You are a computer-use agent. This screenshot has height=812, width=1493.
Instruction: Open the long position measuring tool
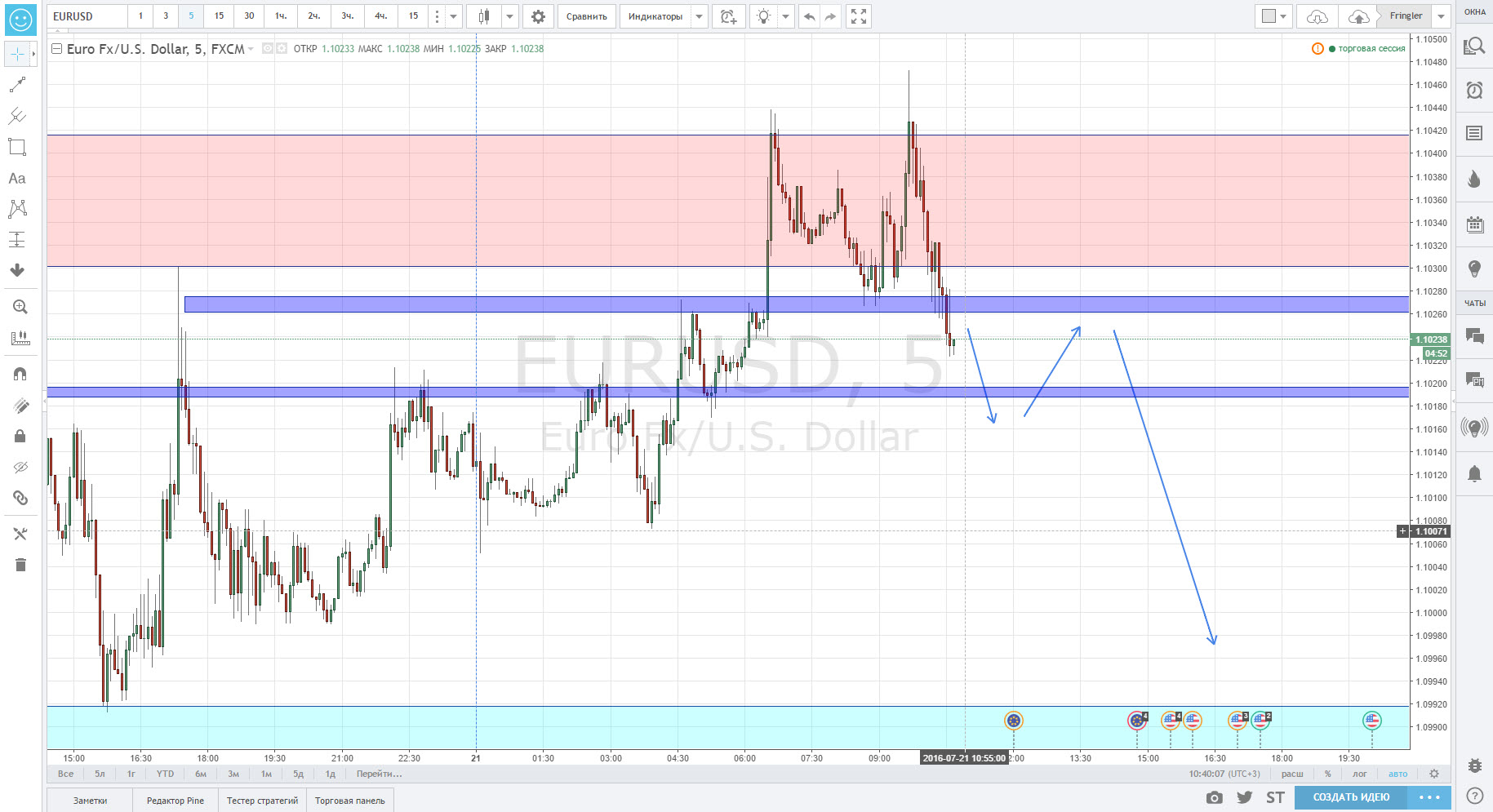(17, 239)
